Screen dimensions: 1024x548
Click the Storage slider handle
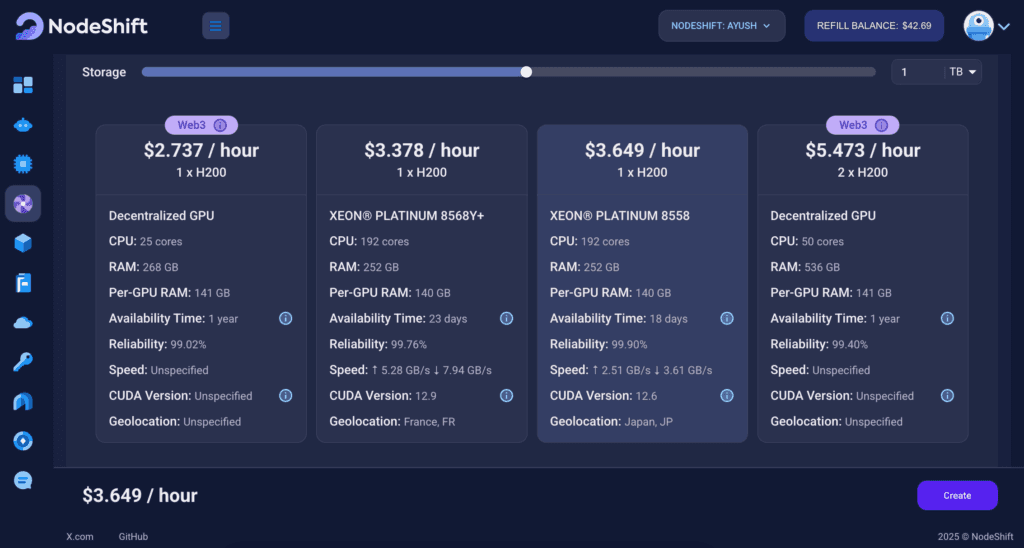point(526,72)
